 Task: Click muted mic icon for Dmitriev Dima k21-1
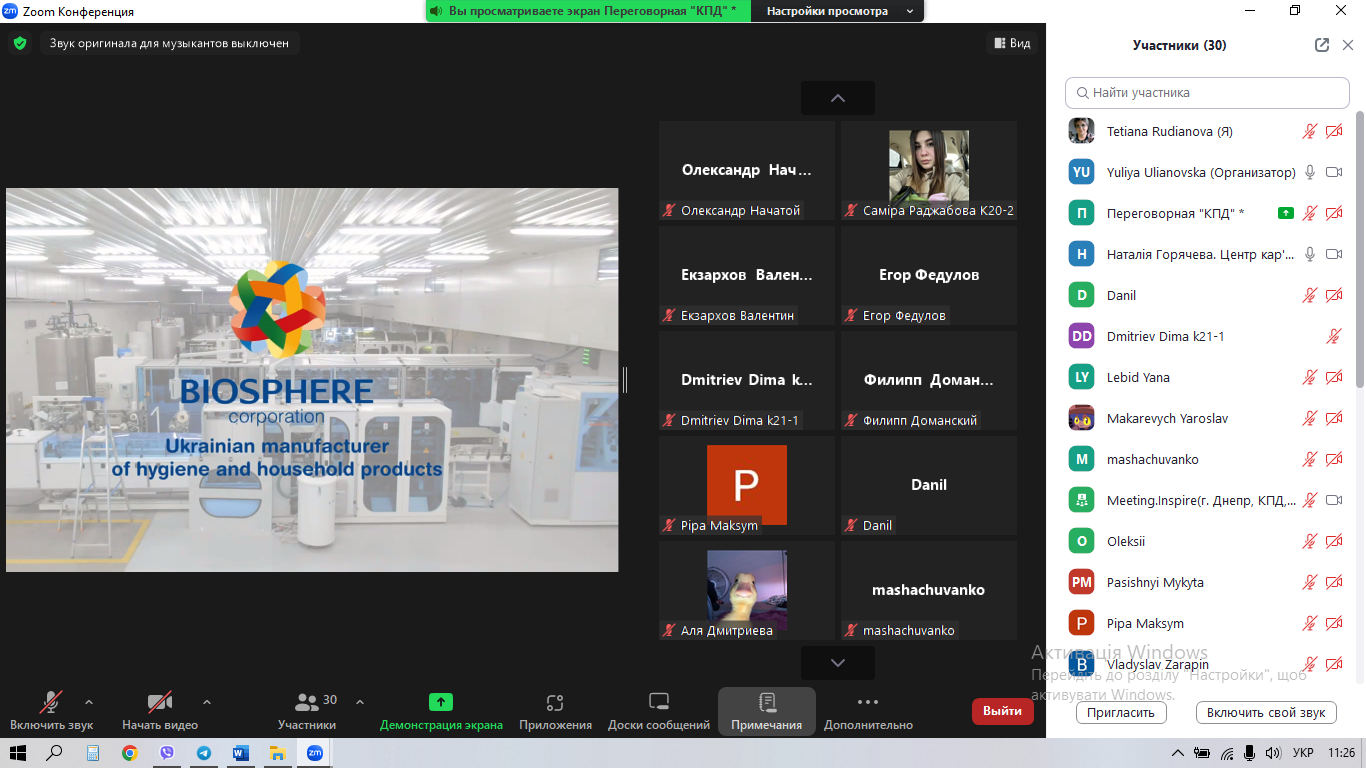(1334, 336)
